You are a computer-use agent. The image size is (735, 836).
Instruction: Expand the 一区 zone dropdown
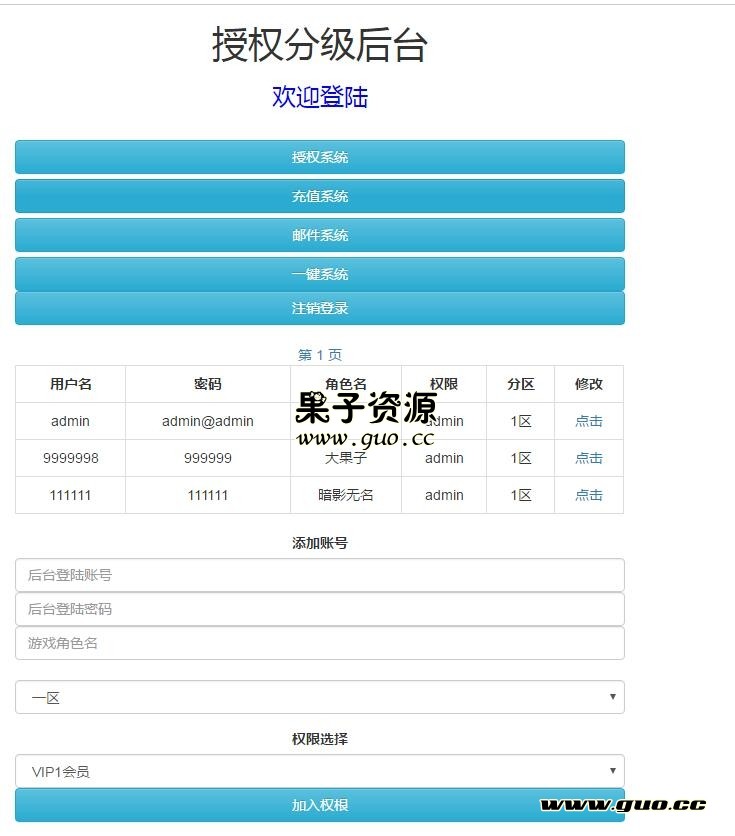pyautogui.click(x=320, y=697)
